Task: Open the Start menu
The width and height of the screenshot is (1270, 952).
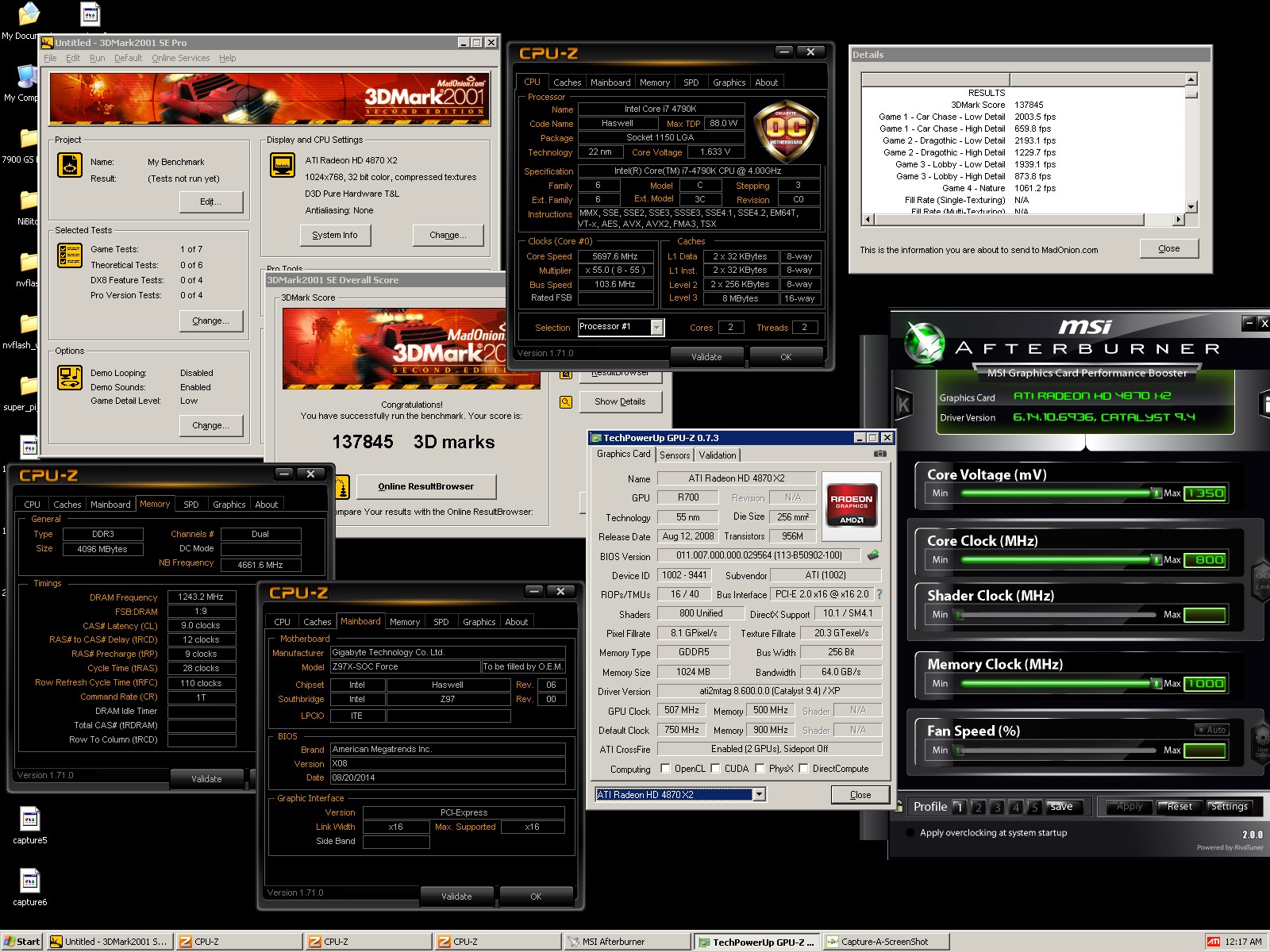Action: pos(22,942)
